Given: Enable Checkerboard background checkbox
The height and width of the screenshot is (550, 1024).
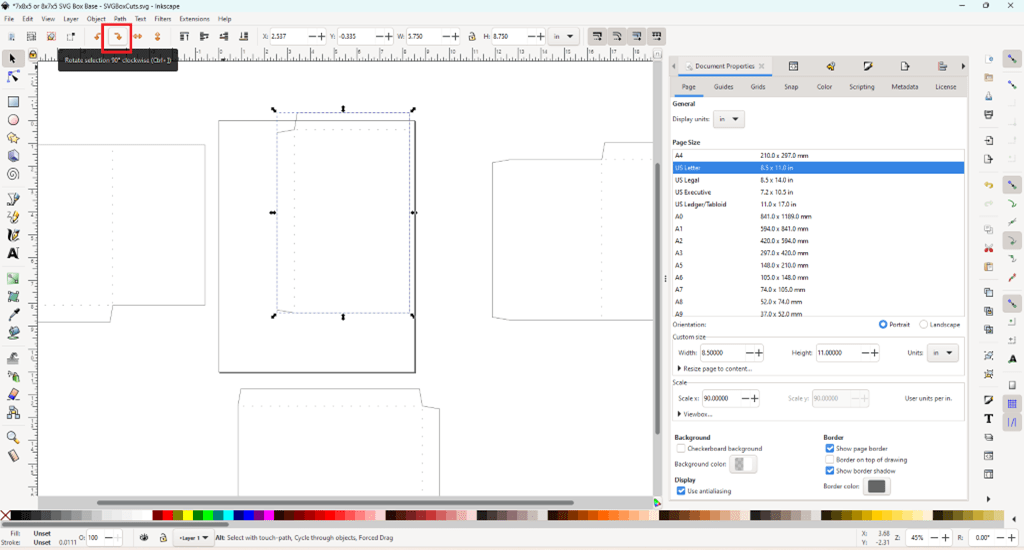Looking at the screenshot, I should (x=681, y=449).
